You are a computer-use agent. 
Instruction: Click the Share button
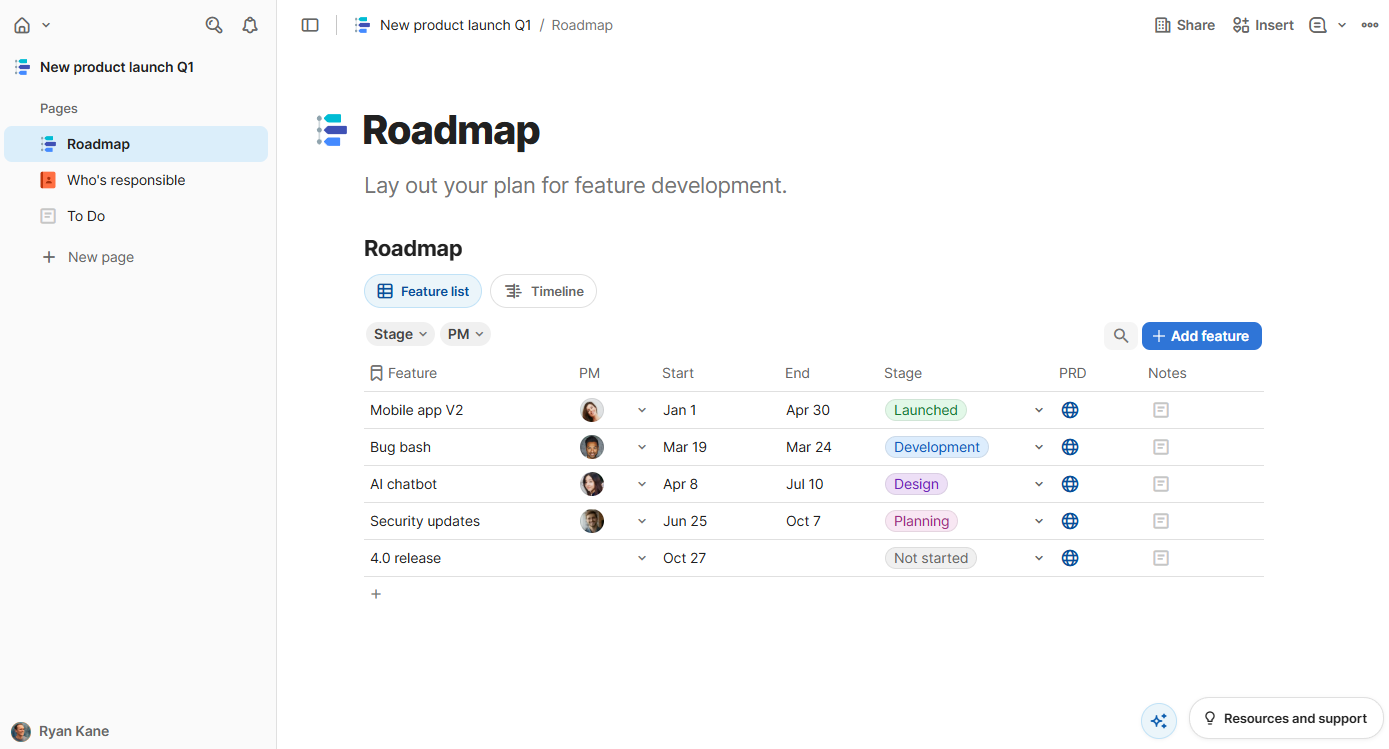point(1184,24)
